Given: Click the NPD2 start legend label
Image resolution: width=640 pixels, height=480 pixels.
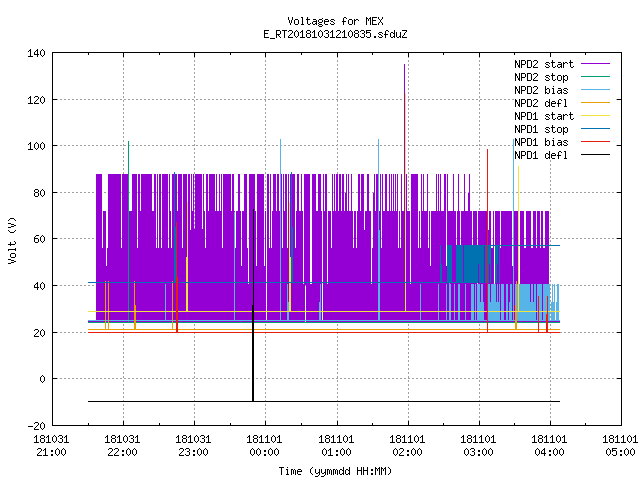Looking at the screenshot, I should 544,64.
